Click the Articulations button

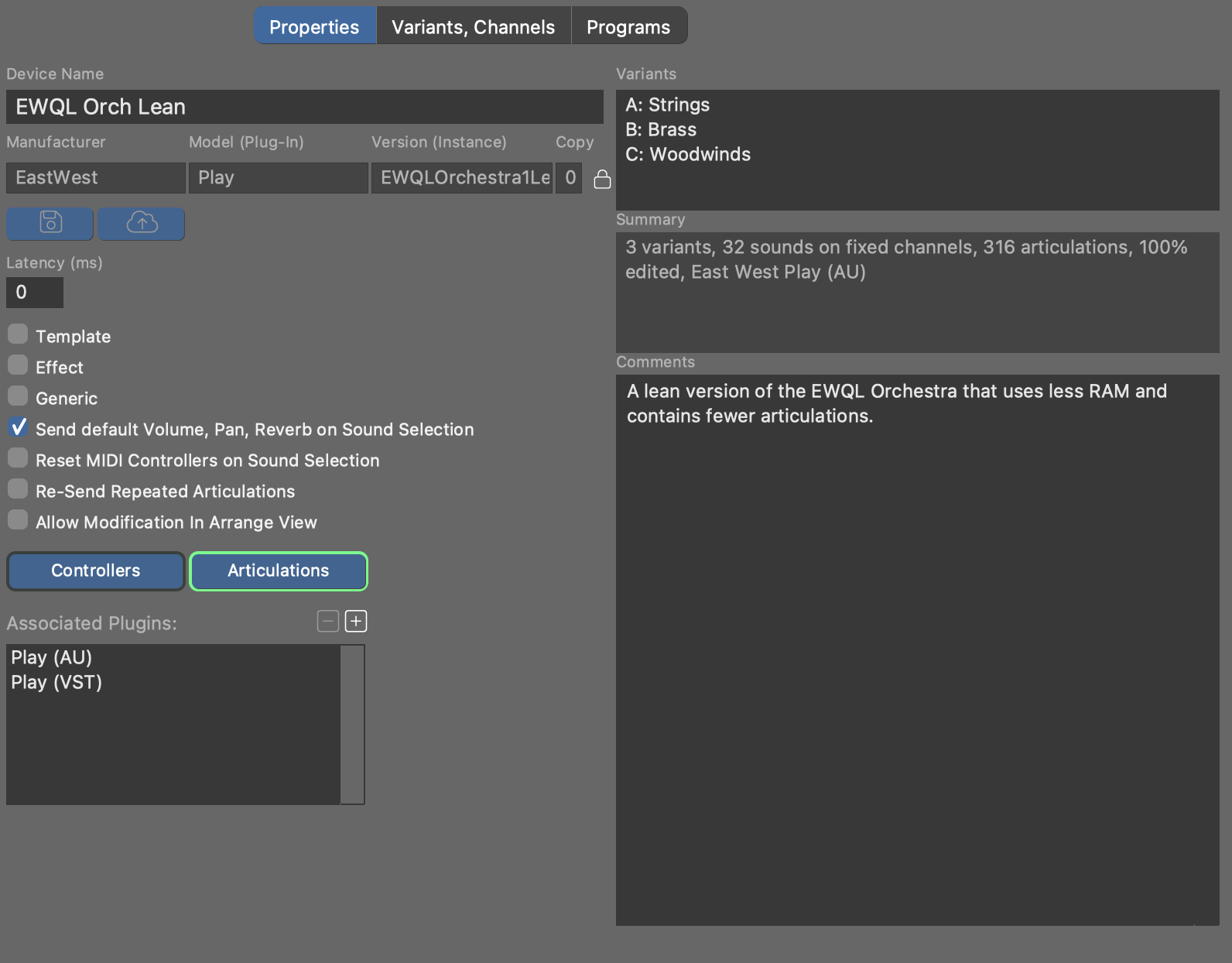pos(279,571)
